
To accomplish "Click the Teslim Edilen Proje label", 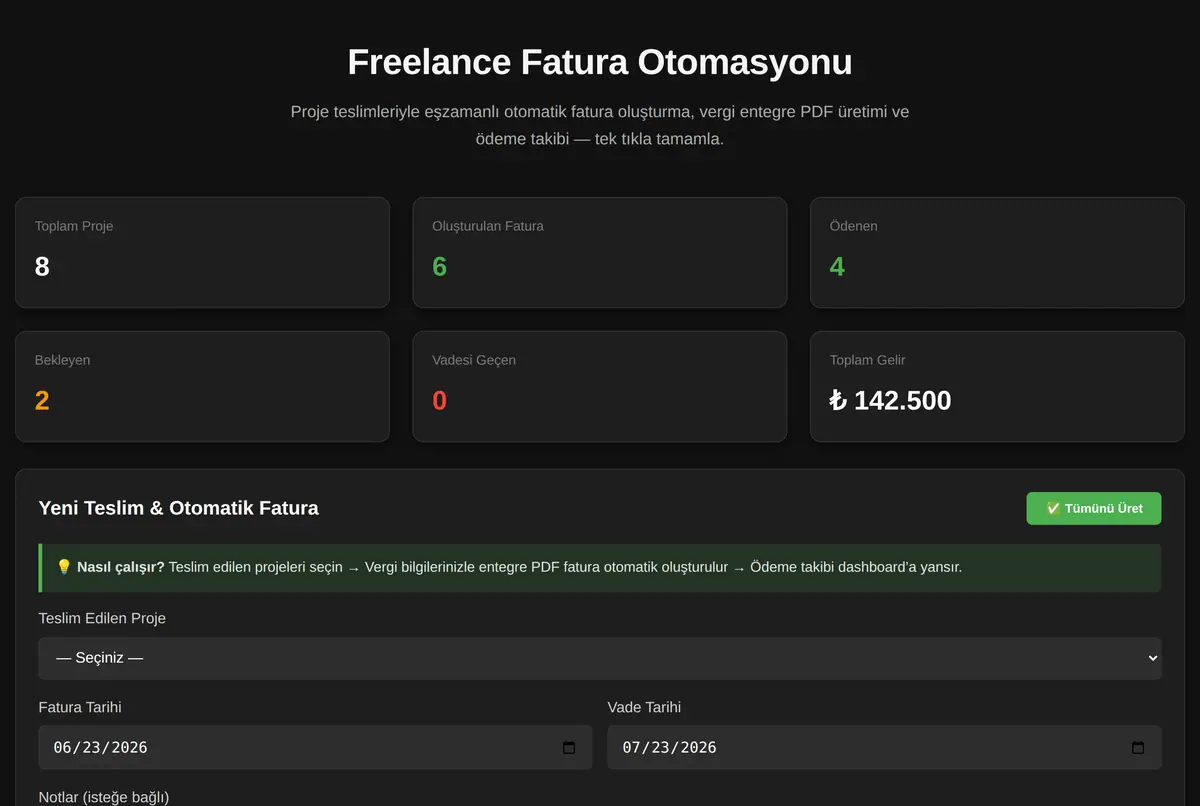I will coord(102,618).
